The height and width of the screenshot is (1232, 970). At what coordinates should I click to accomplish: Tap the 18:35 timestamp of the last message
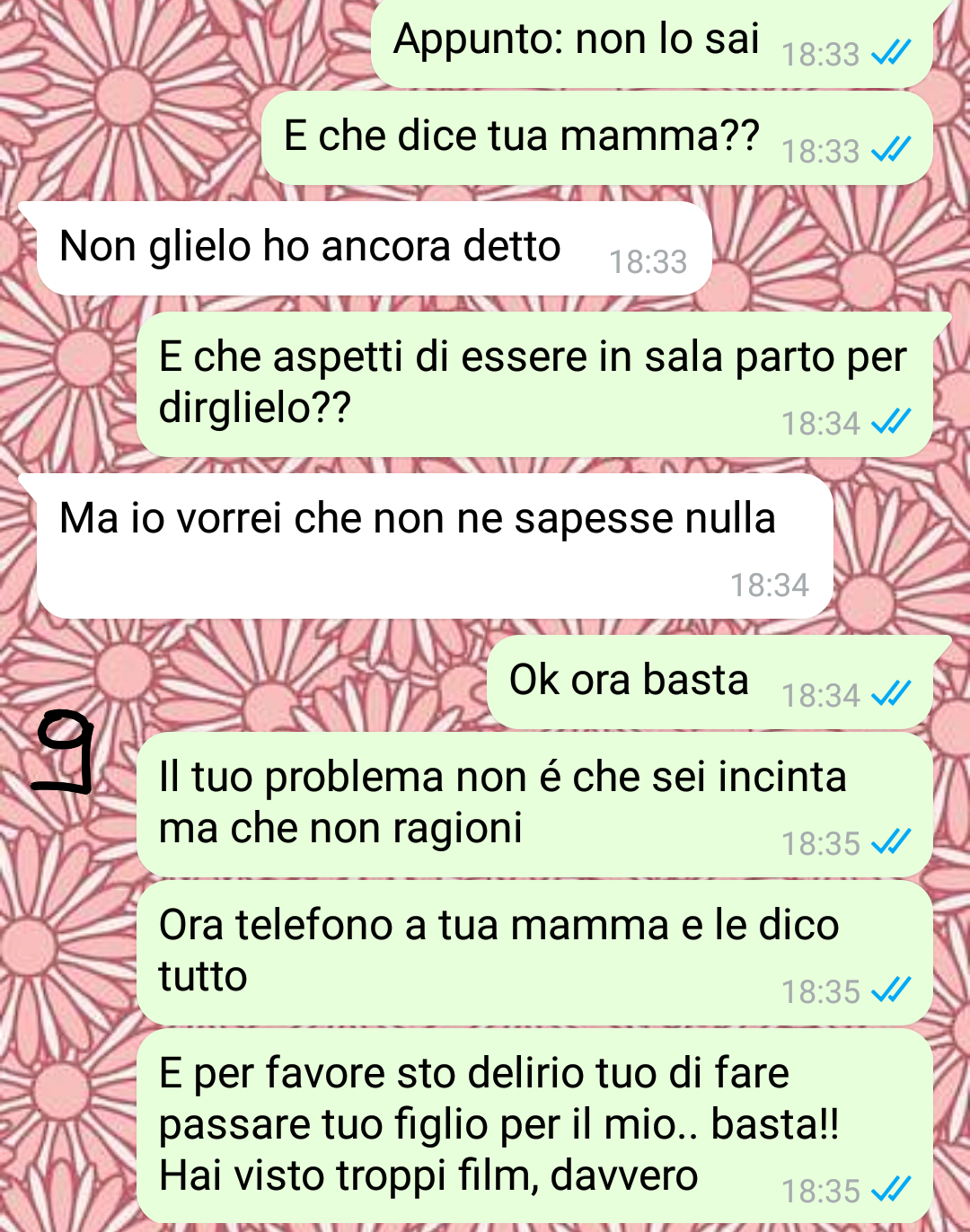click(821, 1191)
